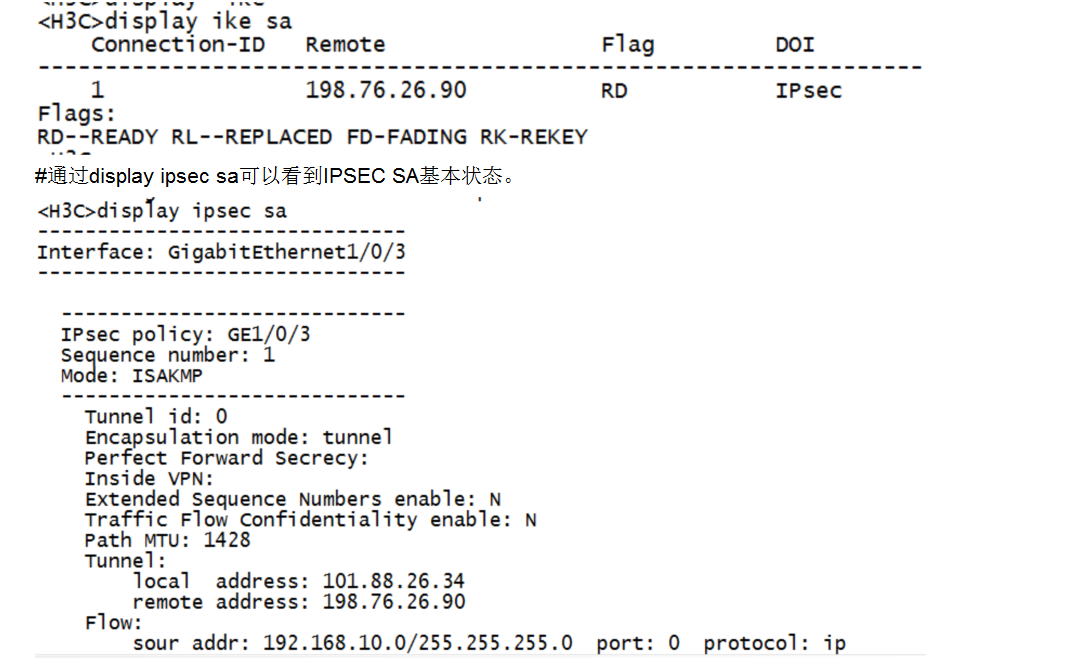The image size is (1068, 660).
Task: Click the Flag column header
Action: (627, 45)
